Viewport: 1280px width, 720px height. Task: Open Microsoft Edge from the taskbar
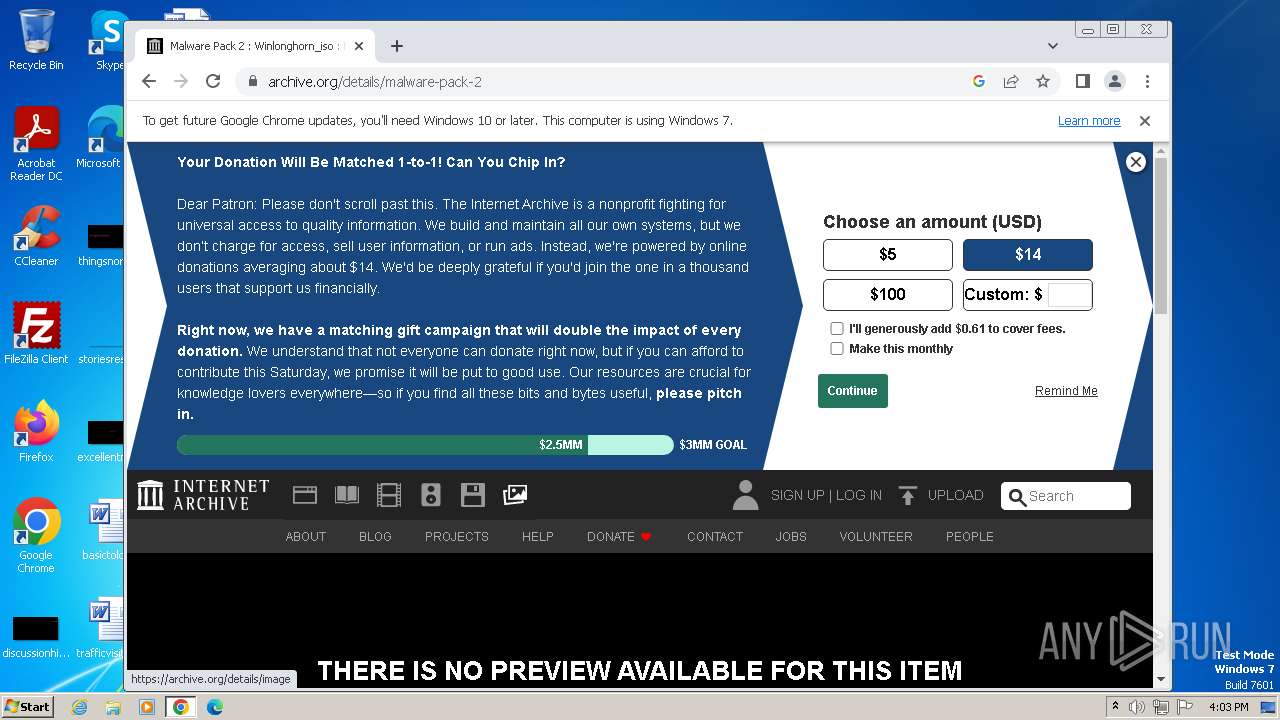click(x=214, y=707)
